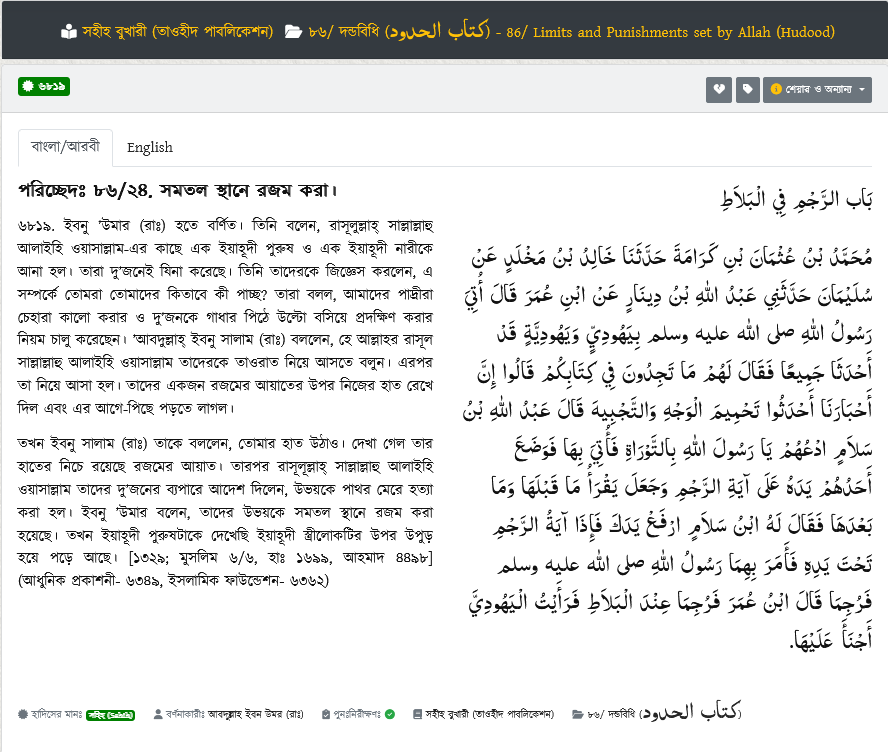Click the open folder icon in header
Screen dimensions: 888x752
coord(293,32)
